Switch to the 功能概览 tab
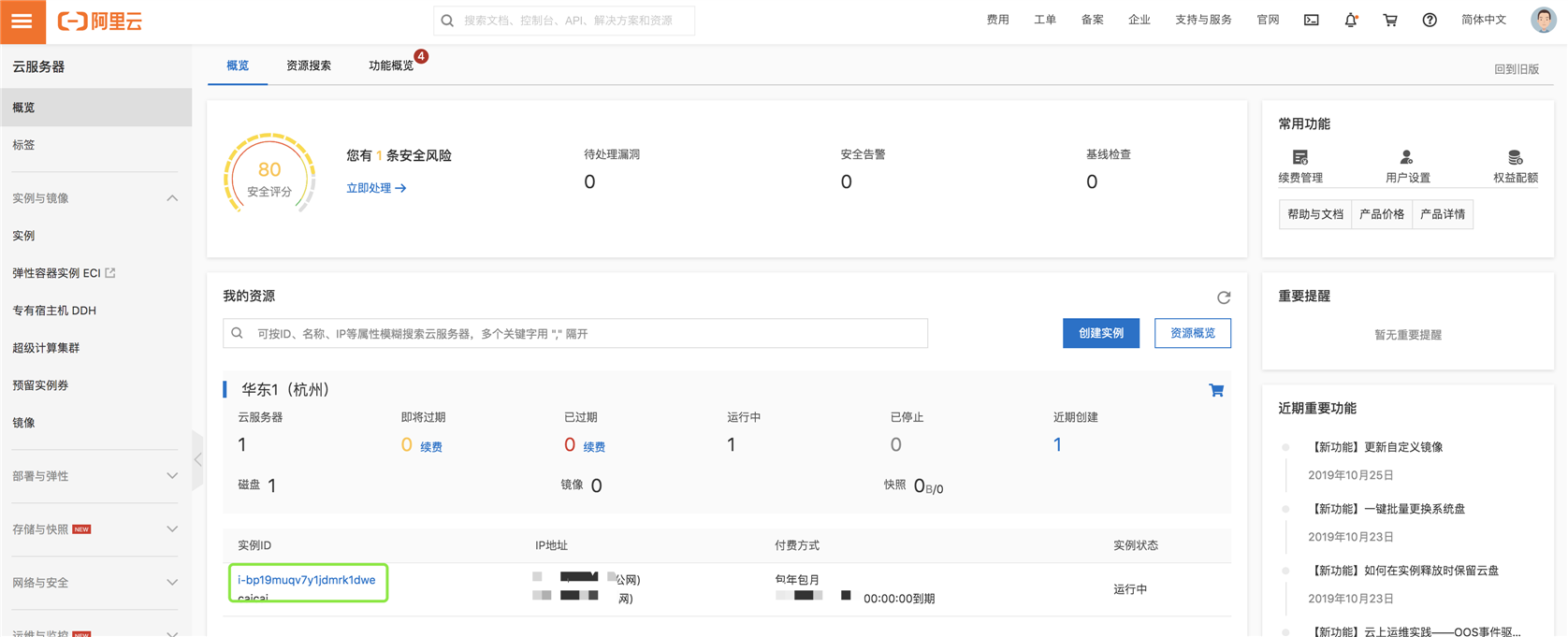 391,65
